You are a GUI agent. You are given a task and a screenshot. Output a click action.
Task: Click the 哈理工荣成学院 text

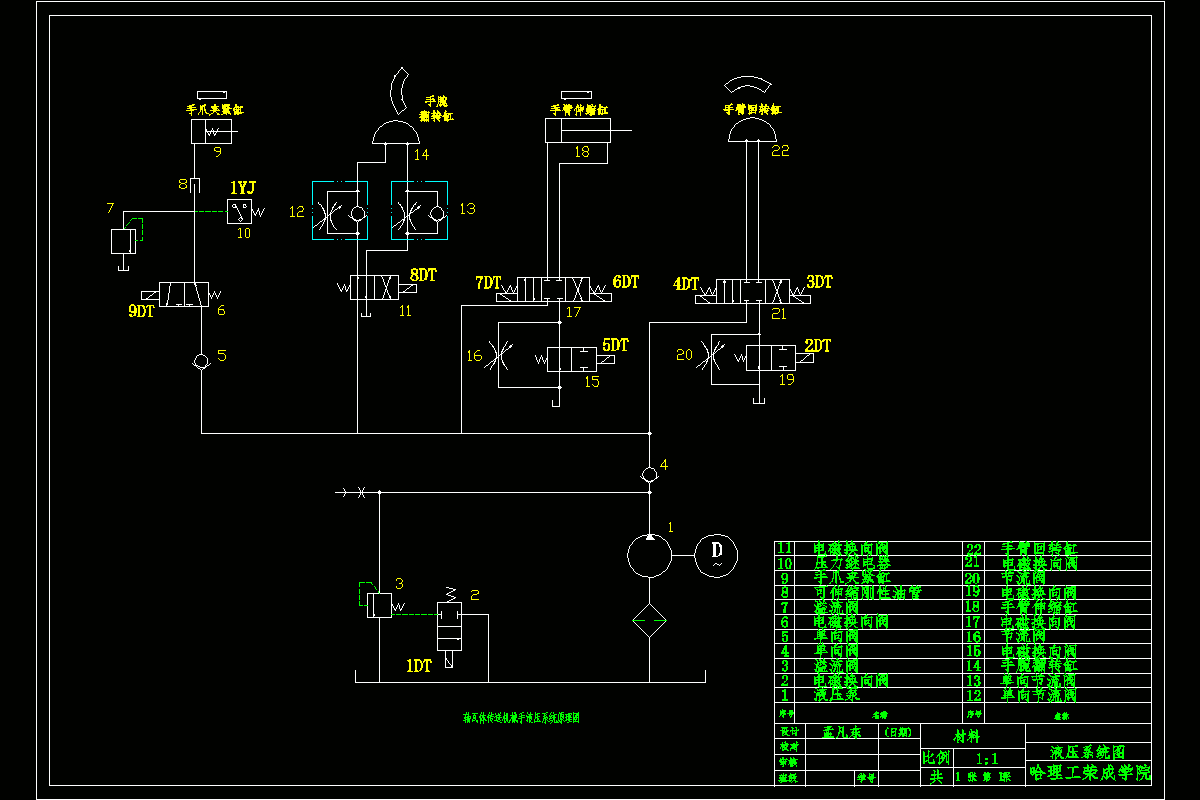(x=1090, y=772)
